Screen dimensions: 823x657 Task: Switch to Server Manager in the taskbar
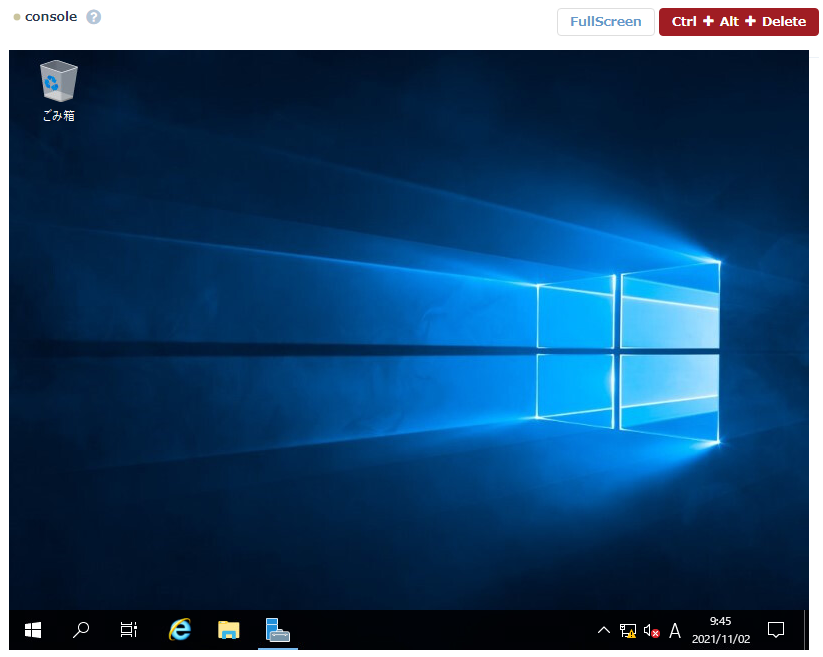click(x=277, y=630)
